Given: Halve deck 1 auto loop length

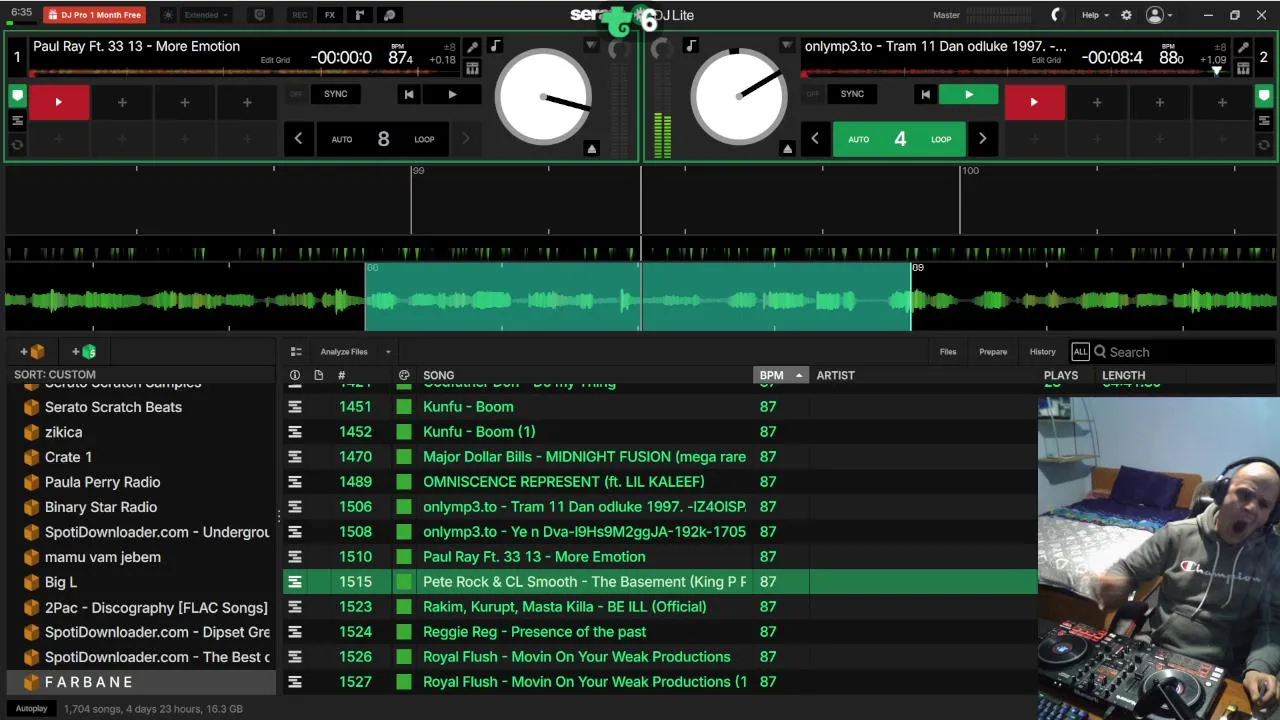Looking at the screenshot, I should pyautogui.click(x=298, y=139).
